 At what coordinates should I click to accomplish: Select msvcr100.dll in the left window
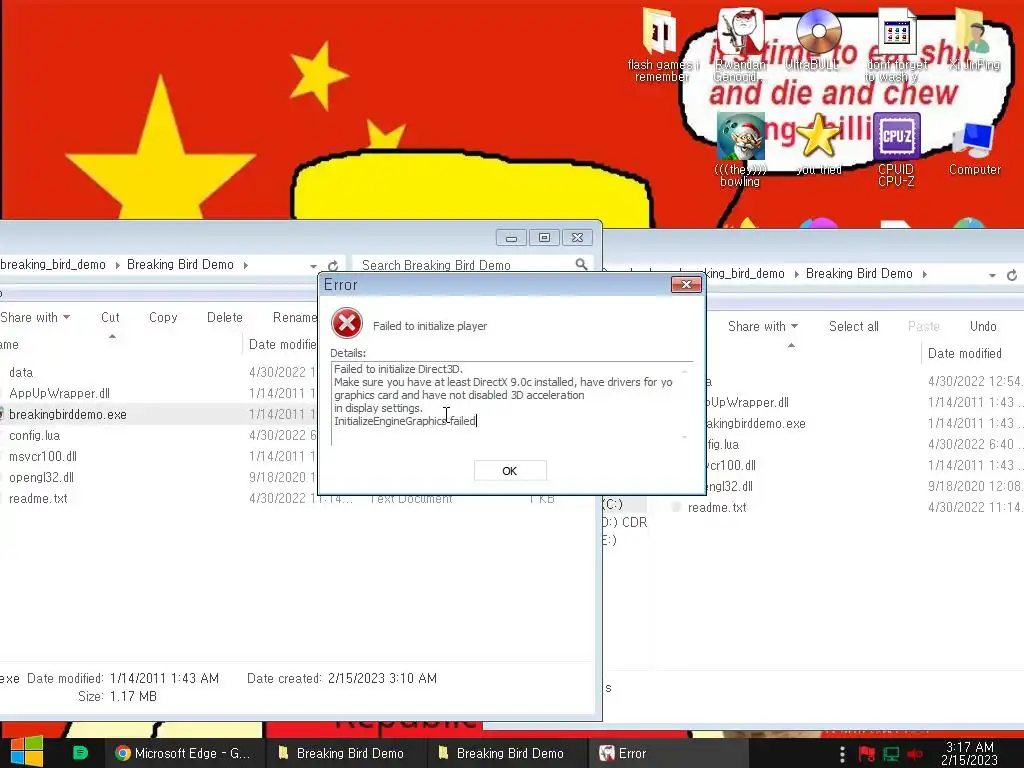tap(43, 456)
